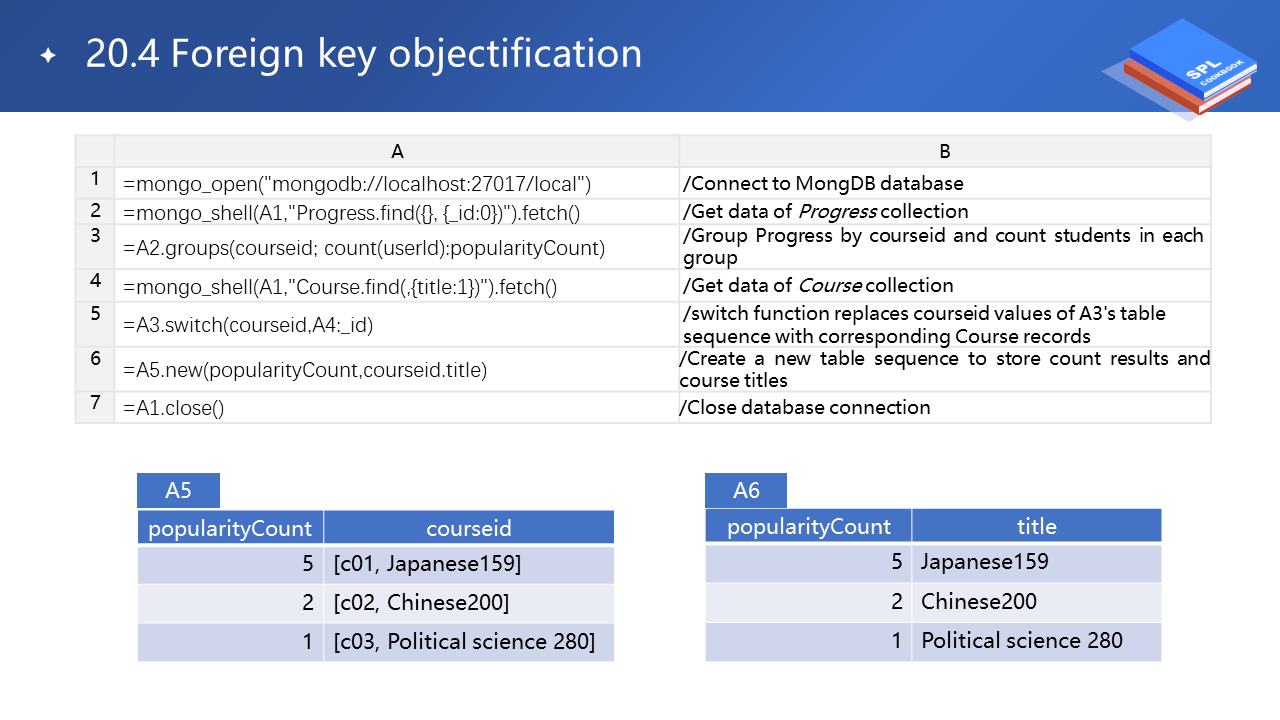Click the star bullet beside the slide title
Screen dimensions: 1280x720
[48, 56]
